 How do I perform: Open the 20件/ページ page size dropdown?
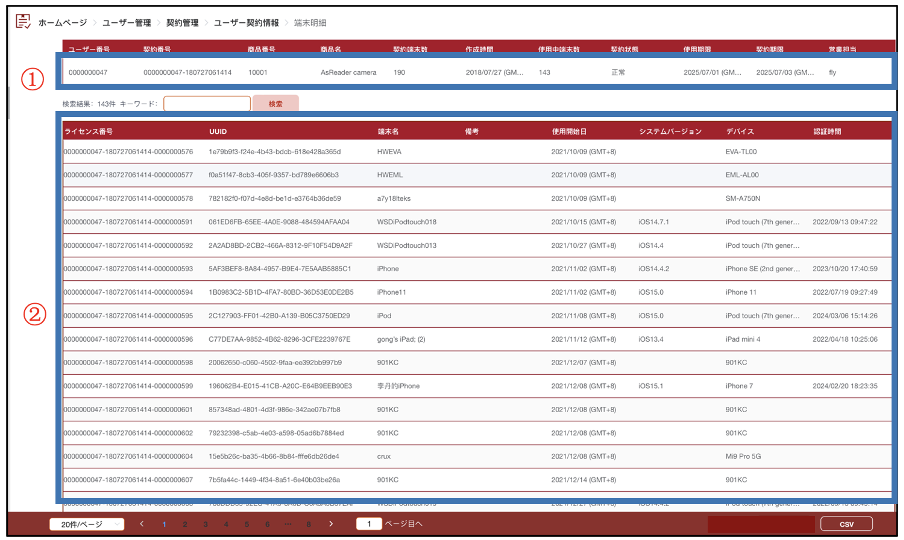coord(86,523)
